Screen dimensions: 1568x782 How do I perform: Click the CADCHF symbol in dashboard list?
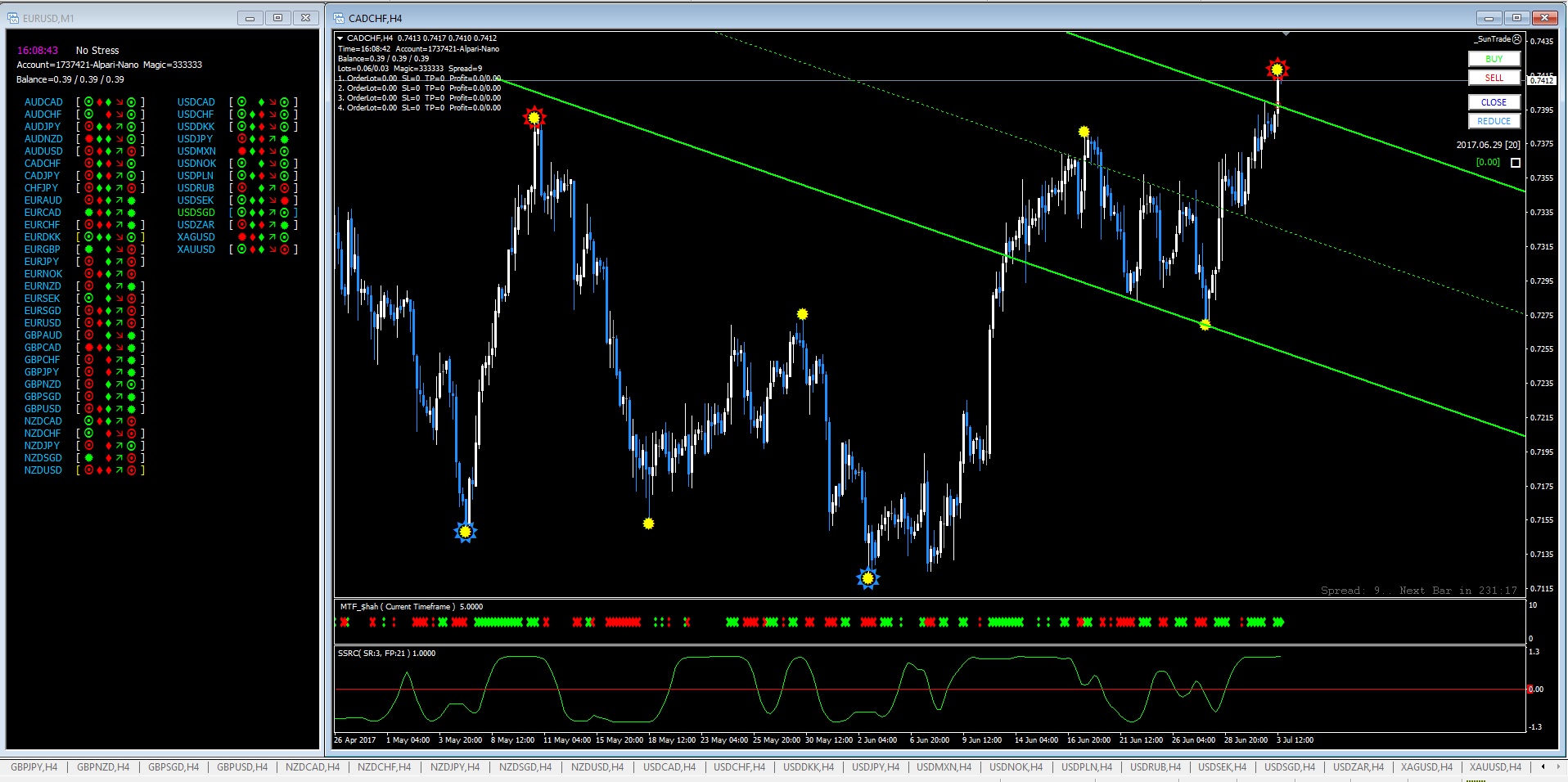[43, 164]
